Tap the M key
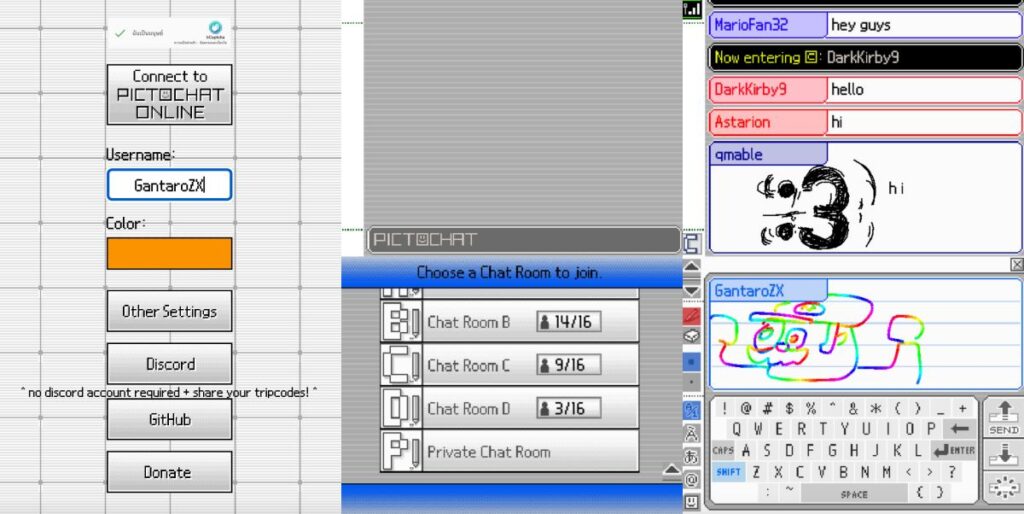 pos(886,472)
